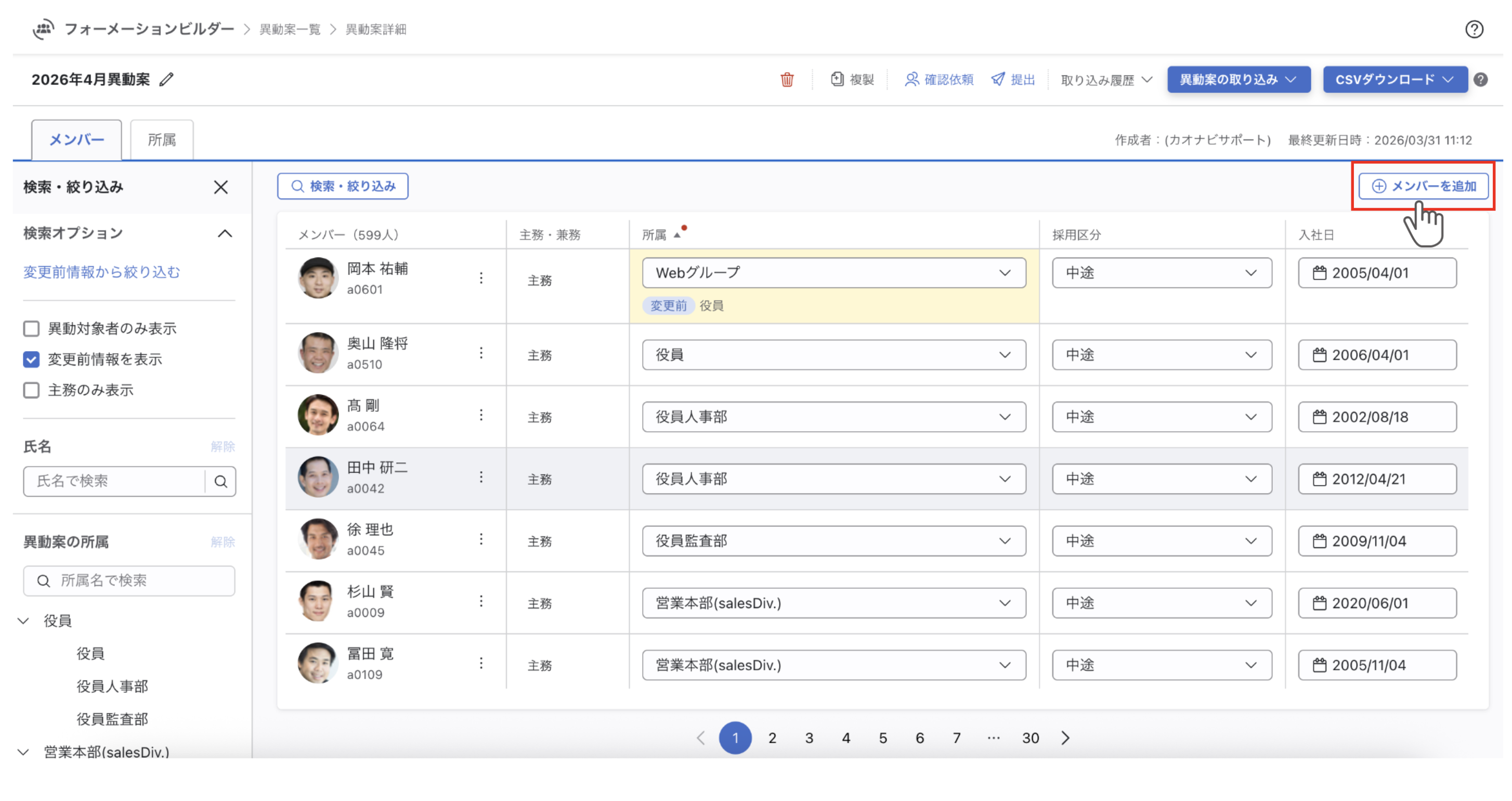Image resolution: width=1512 pixels, height=801 pixels.
Task: Click the メンバーを追加 button
Action: pos(1424,186)
